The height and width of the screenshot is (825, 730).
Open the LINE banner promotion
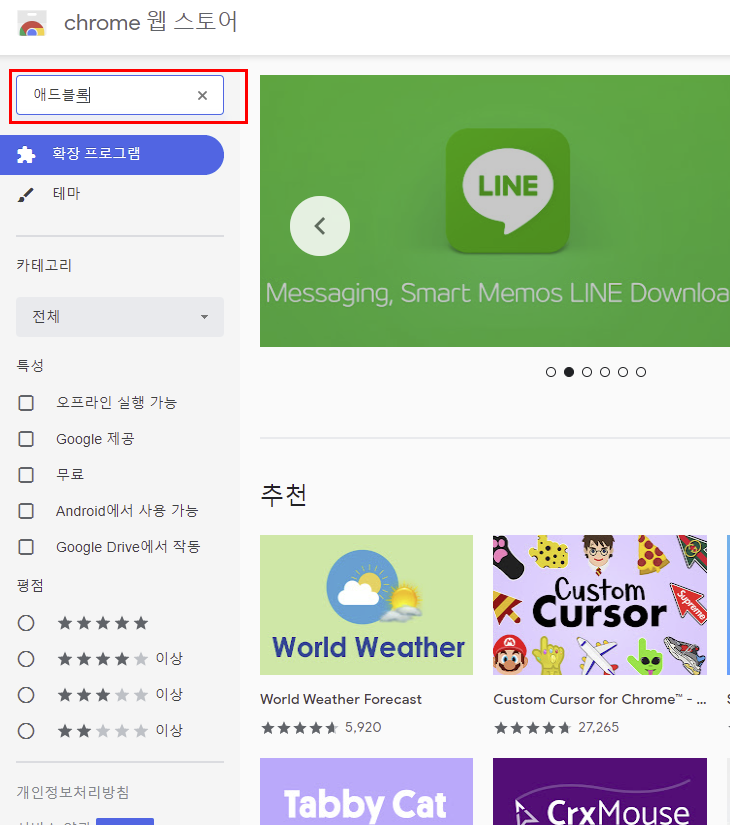pyautogui.click(x=495, y=211)
